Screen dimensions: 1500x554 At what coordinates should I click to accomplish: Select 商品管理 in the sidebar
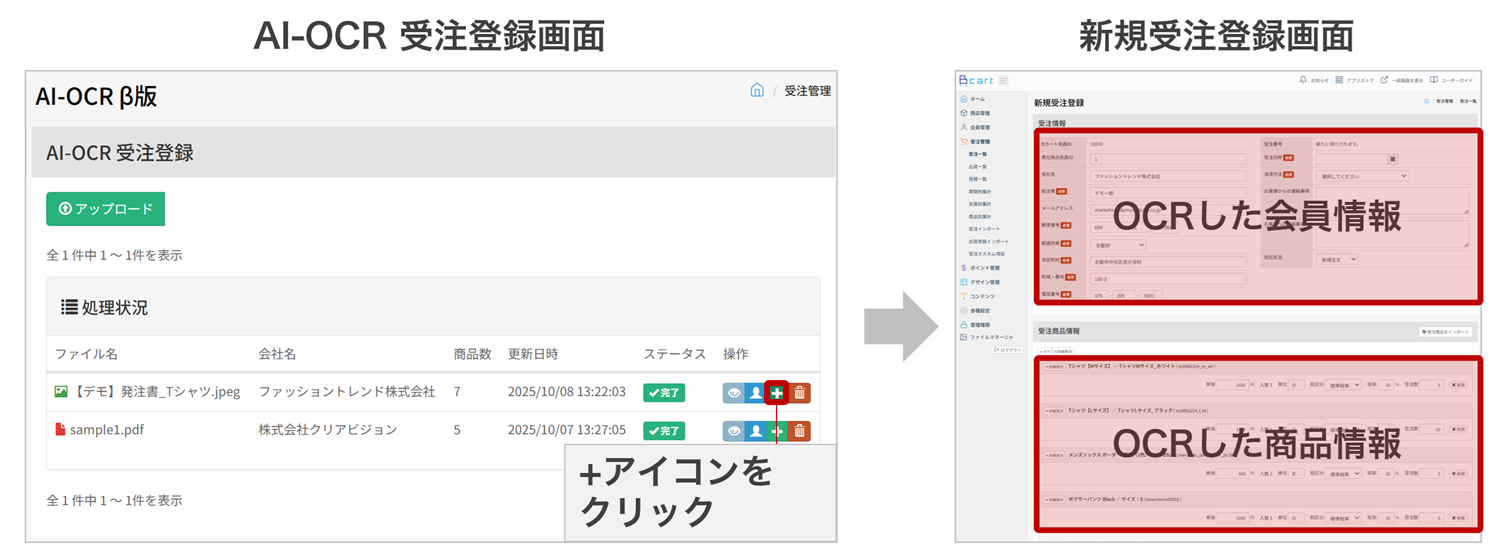tap(980, 113)
